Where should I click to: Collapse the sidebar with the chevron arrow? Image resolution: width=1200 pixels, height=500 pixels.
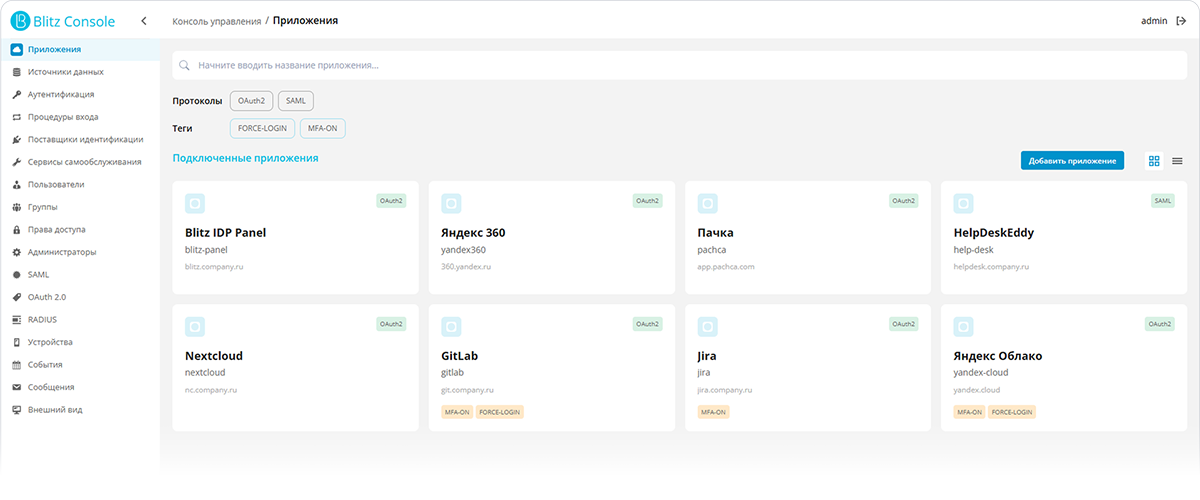tap(144, 21)
